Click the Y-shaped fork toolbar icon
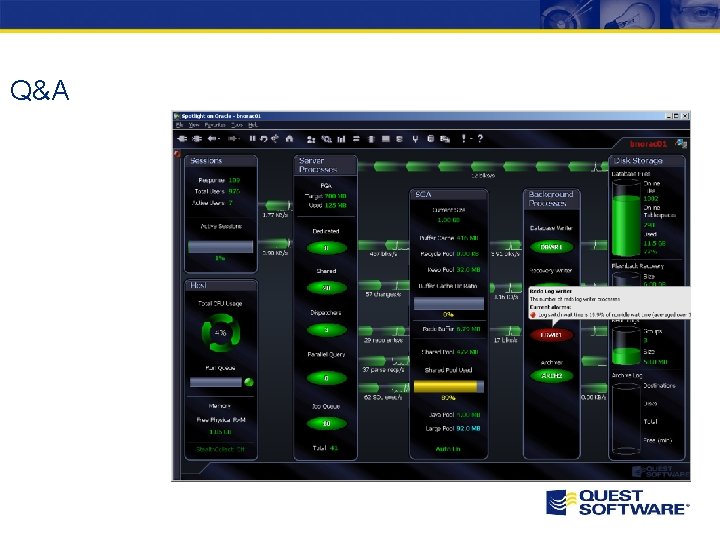Viewport: 720px width, 540px height. click(415, 139)
